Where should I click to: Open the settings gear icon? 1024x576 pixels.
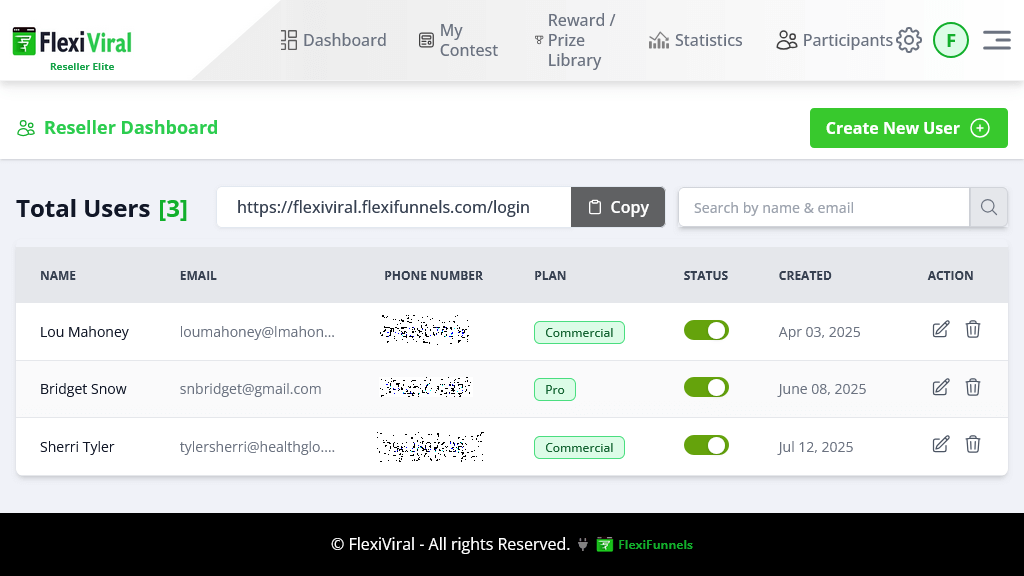[909, 39]
